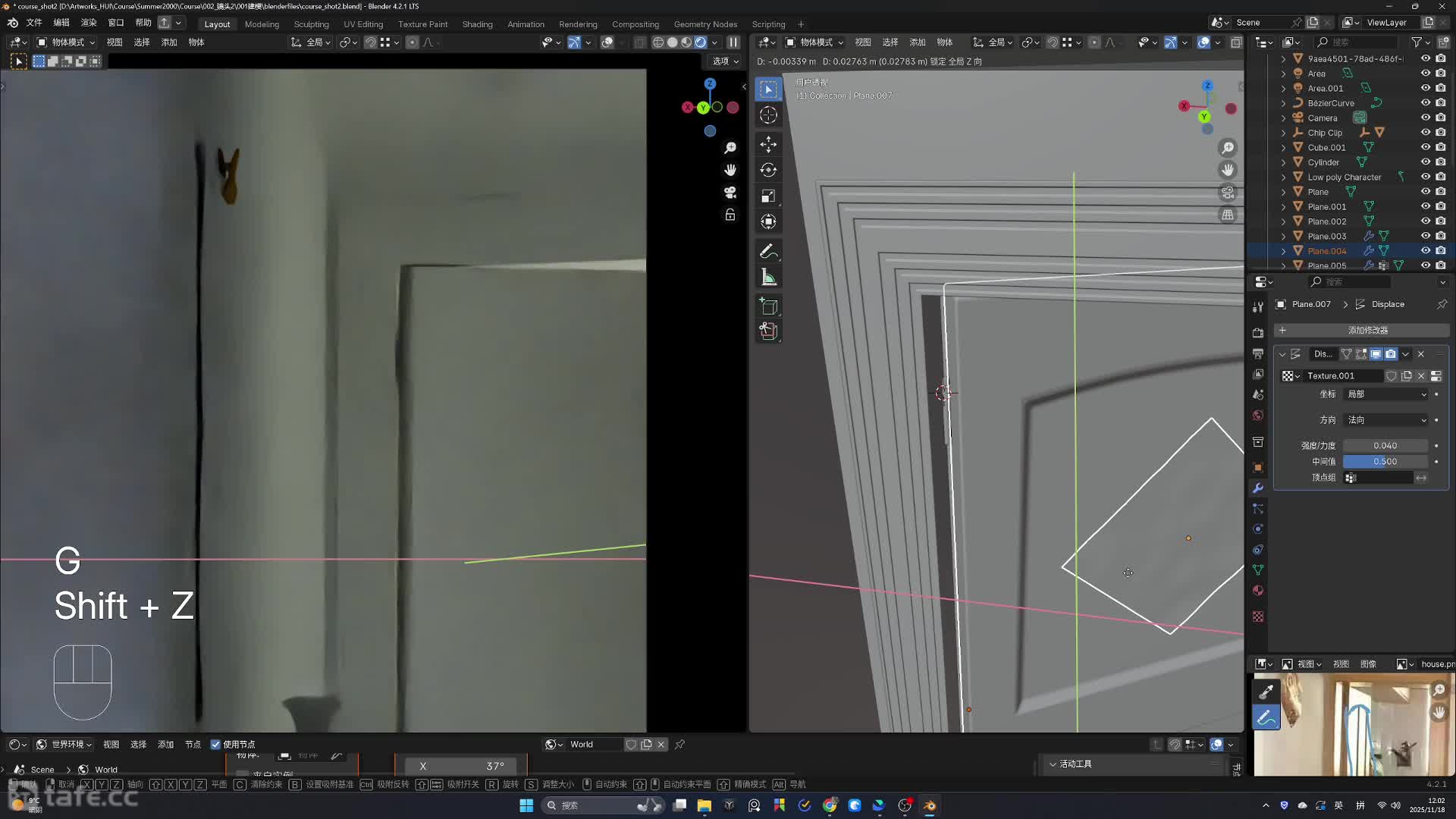The width and height of the screenshot is (1456, 819).
Task: Hide Cube.001 in the outliner
Action: [x=1425, y=147]
